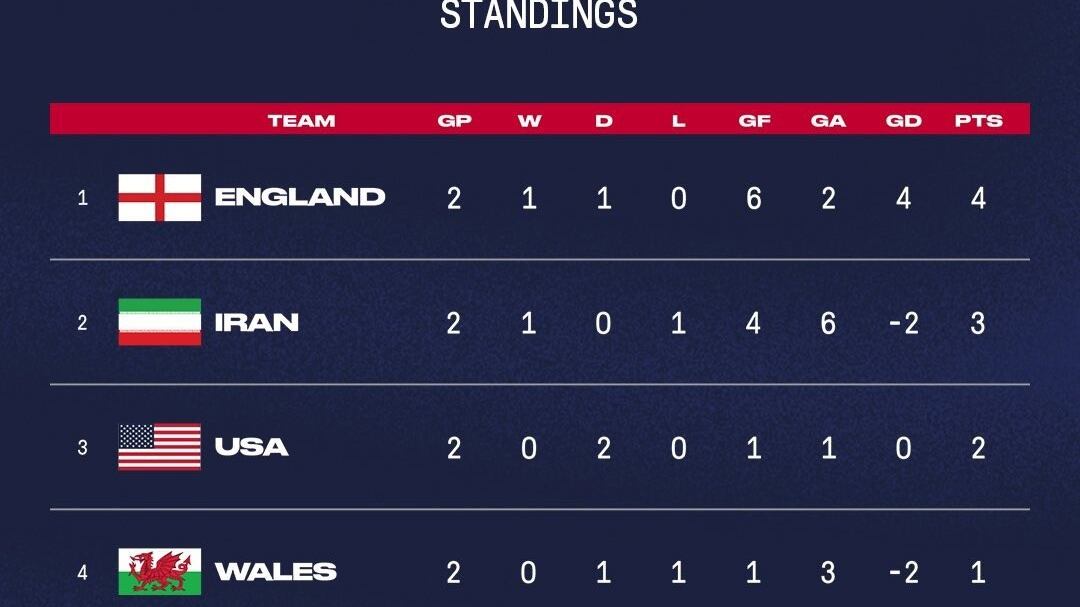Viewport: 1080px width, 607px height.
Task: Click the Wales flag icon
Action: (159, 572)
